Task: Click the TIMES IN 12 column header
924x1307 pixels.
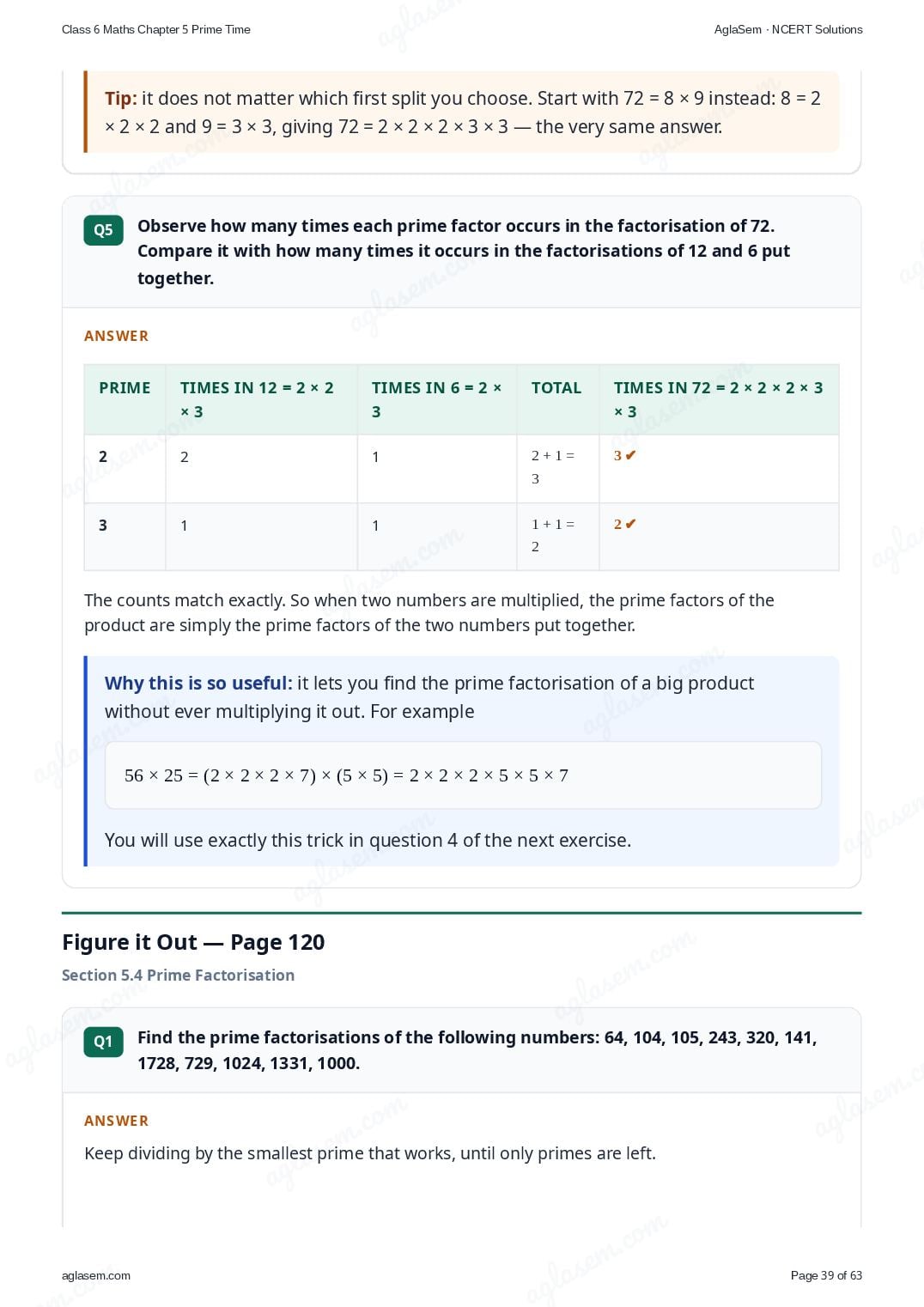Action: click(257, 399)
